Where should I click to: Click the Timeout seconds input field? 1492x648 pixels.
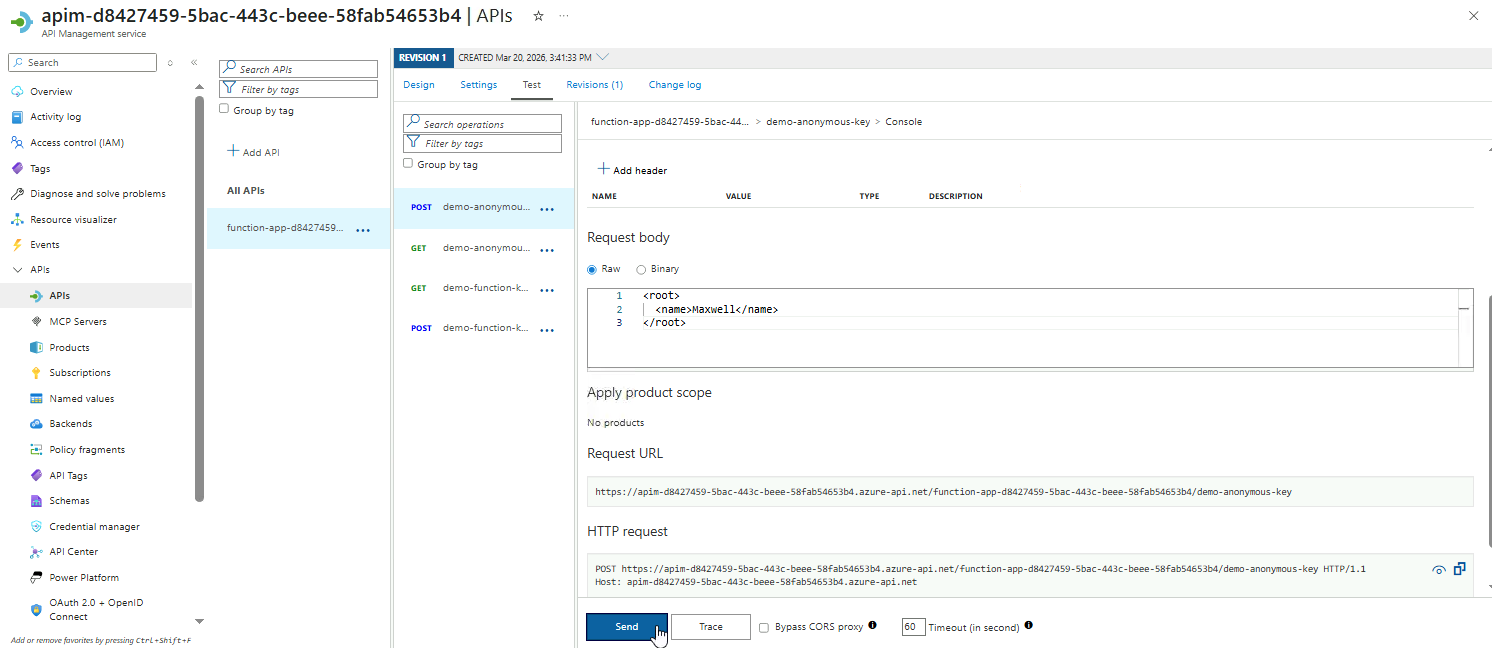coord(913,627)
